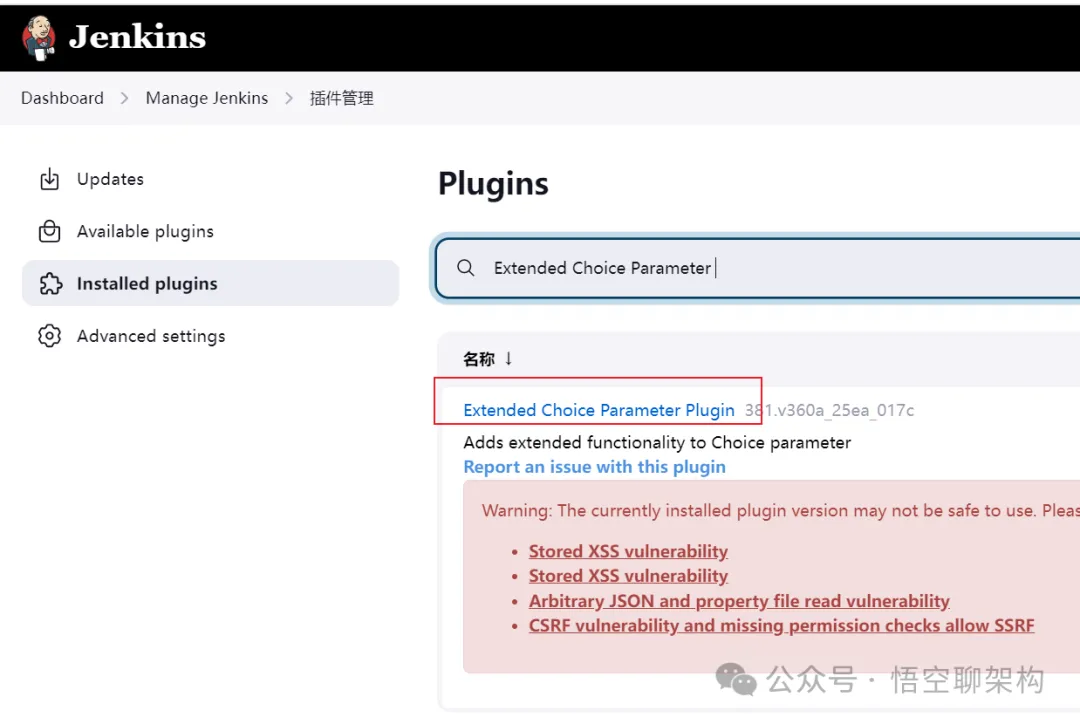The width and height of the screenshot is (1080, 724).
Task: Open Arbitrary JSON and property file read vulnerability
Action: [x=739, y=601]
